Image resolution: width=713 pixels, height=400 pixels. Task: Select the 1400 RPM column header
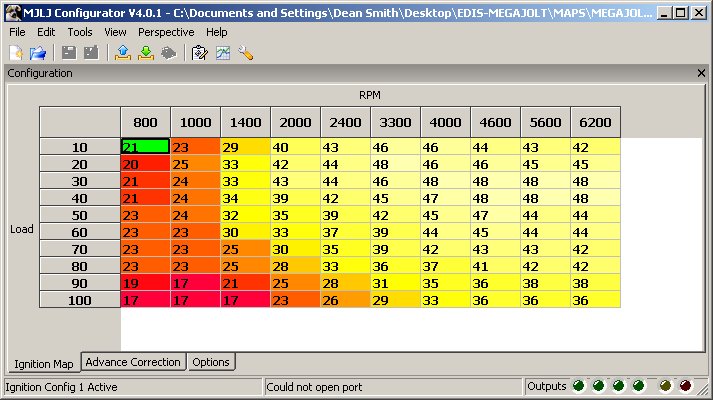(x=246, y=122)
